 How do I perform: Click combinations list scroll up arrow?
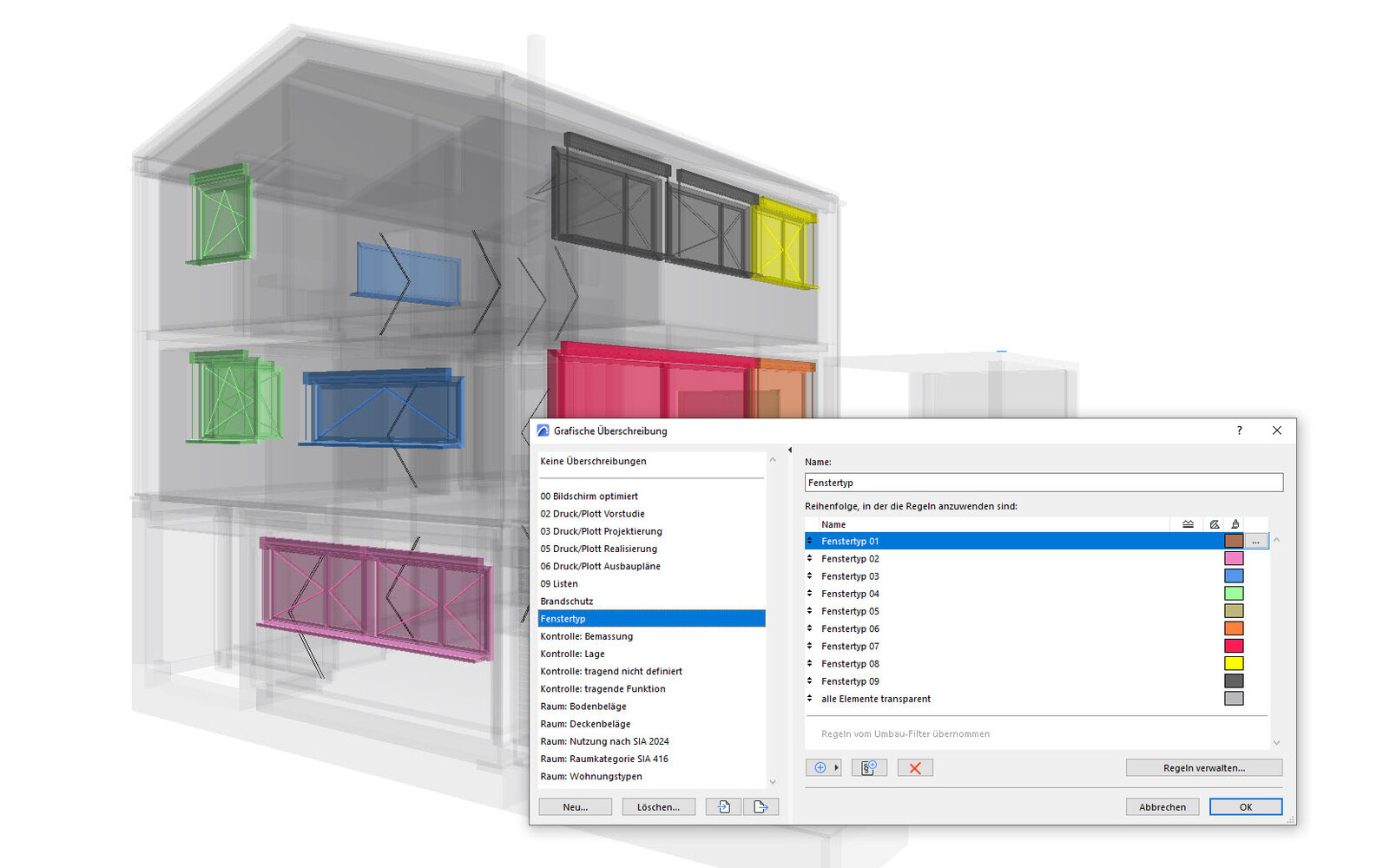773,460
